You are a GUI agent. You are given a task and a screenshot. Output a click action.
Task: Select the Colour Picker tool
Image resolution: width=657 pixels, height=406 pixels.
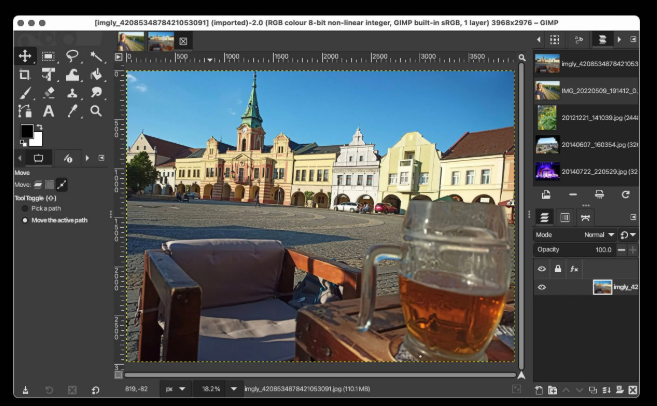tap(72, 111)
